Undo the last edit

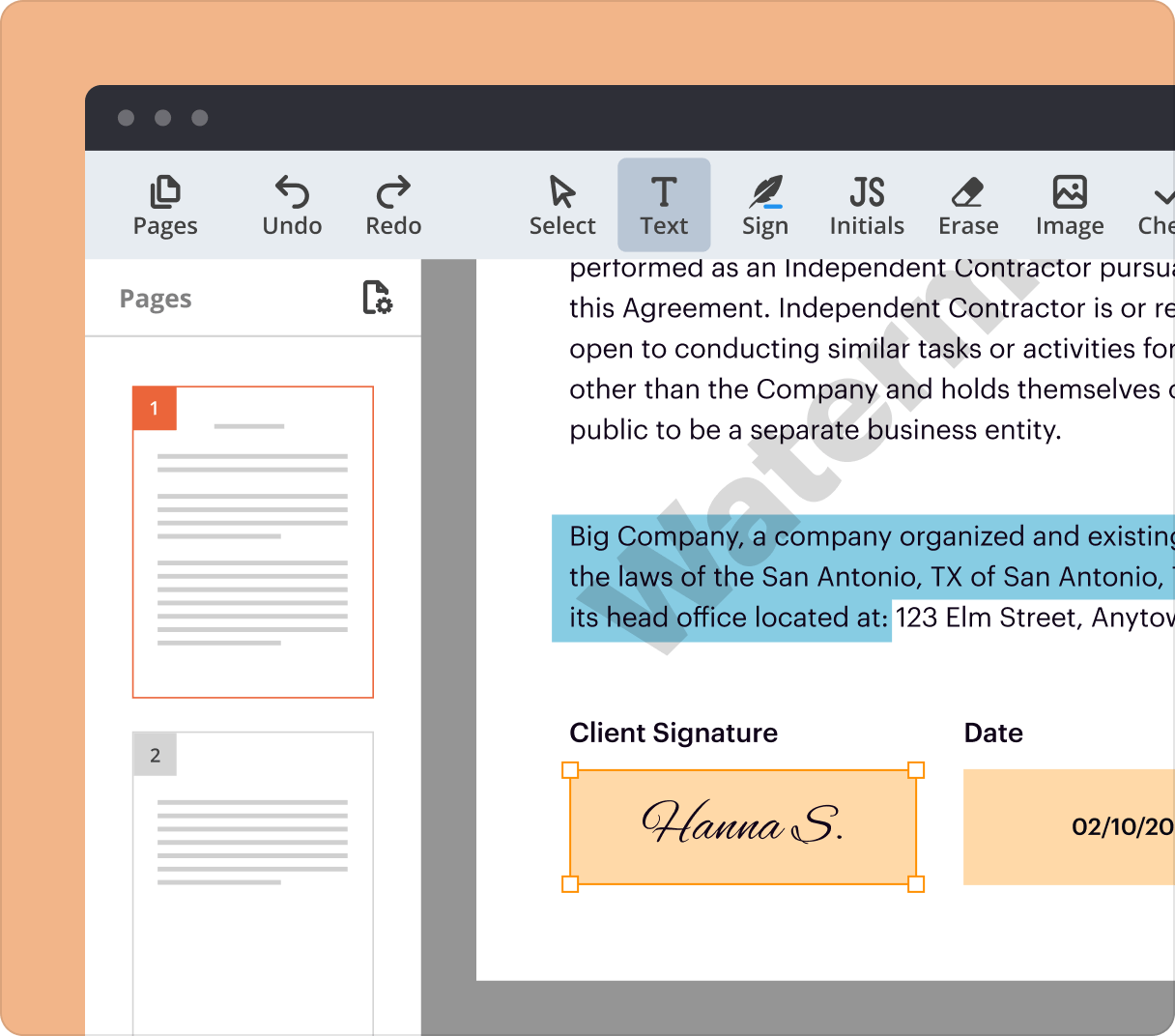(x=292, y=204)
